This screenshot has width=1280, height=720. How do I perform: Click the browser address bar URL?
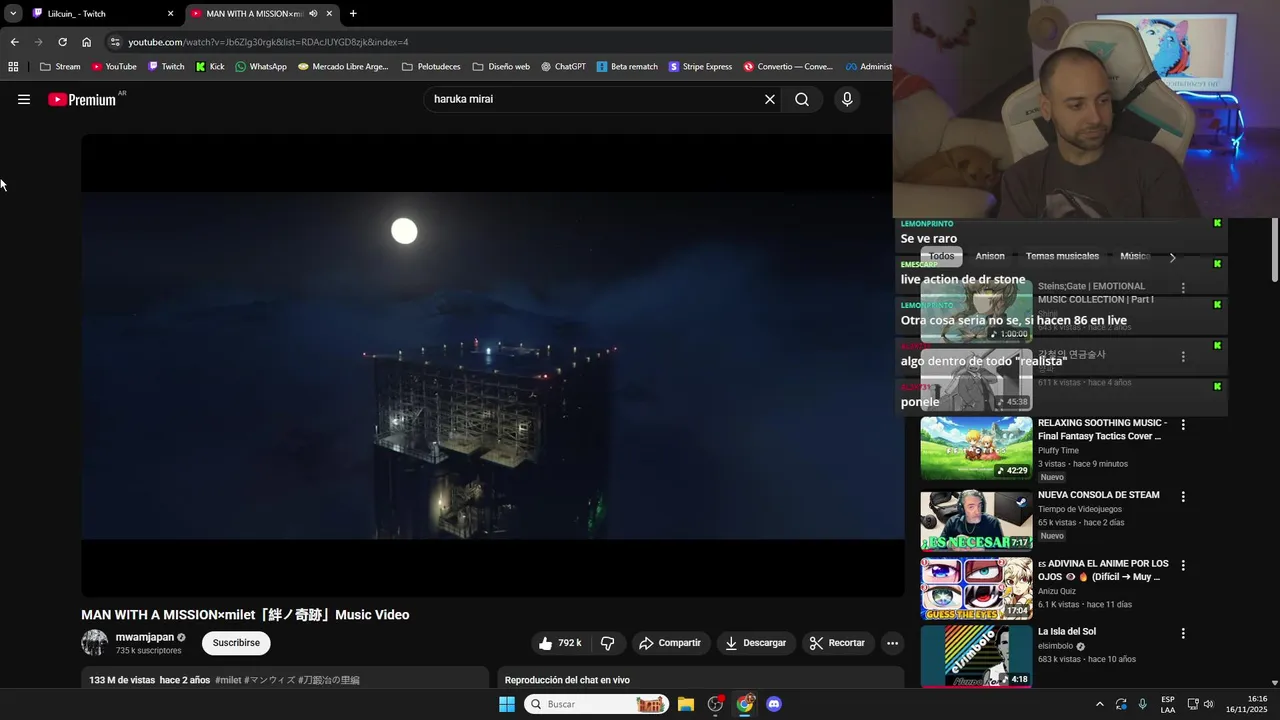pyautogui.click(x=268, y=42)
